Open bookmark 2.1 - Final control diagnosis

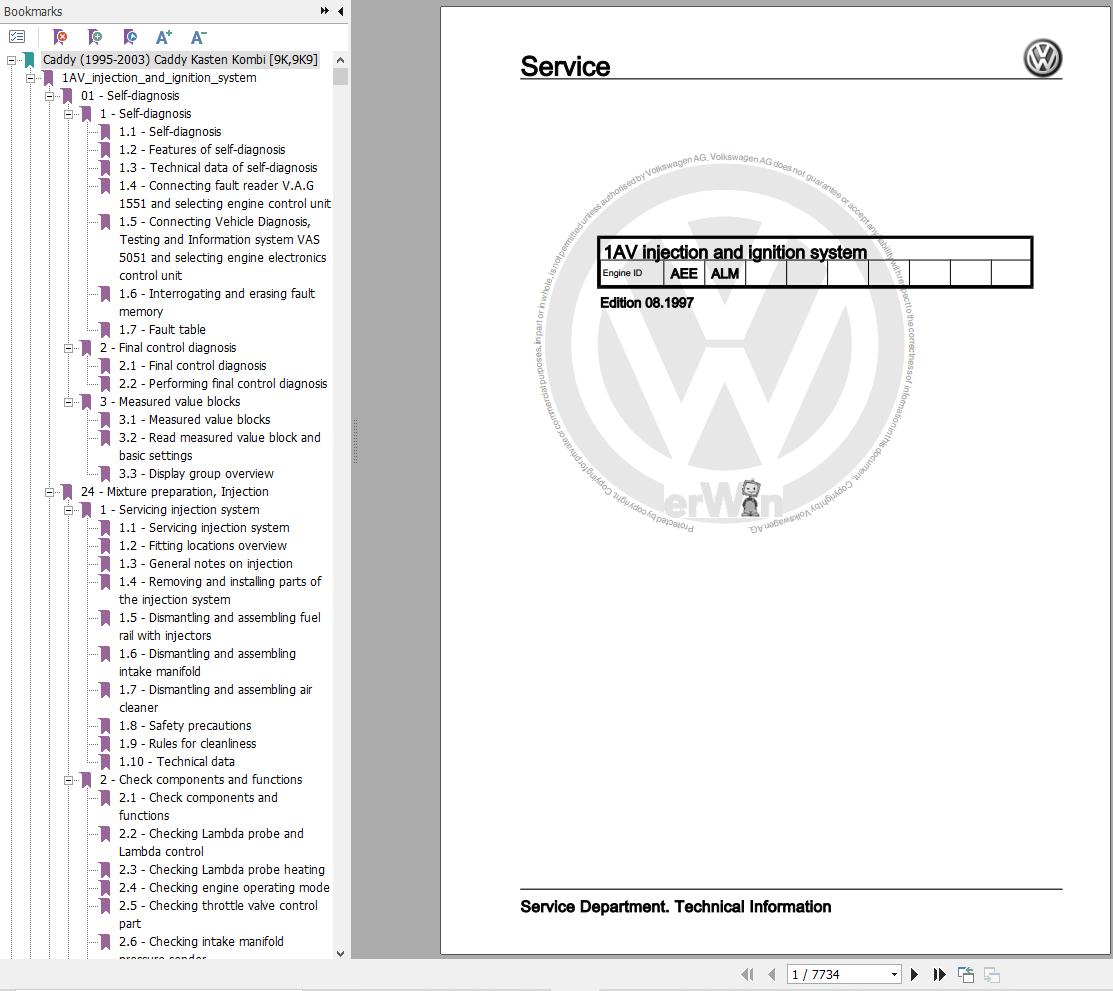[192, 366]
